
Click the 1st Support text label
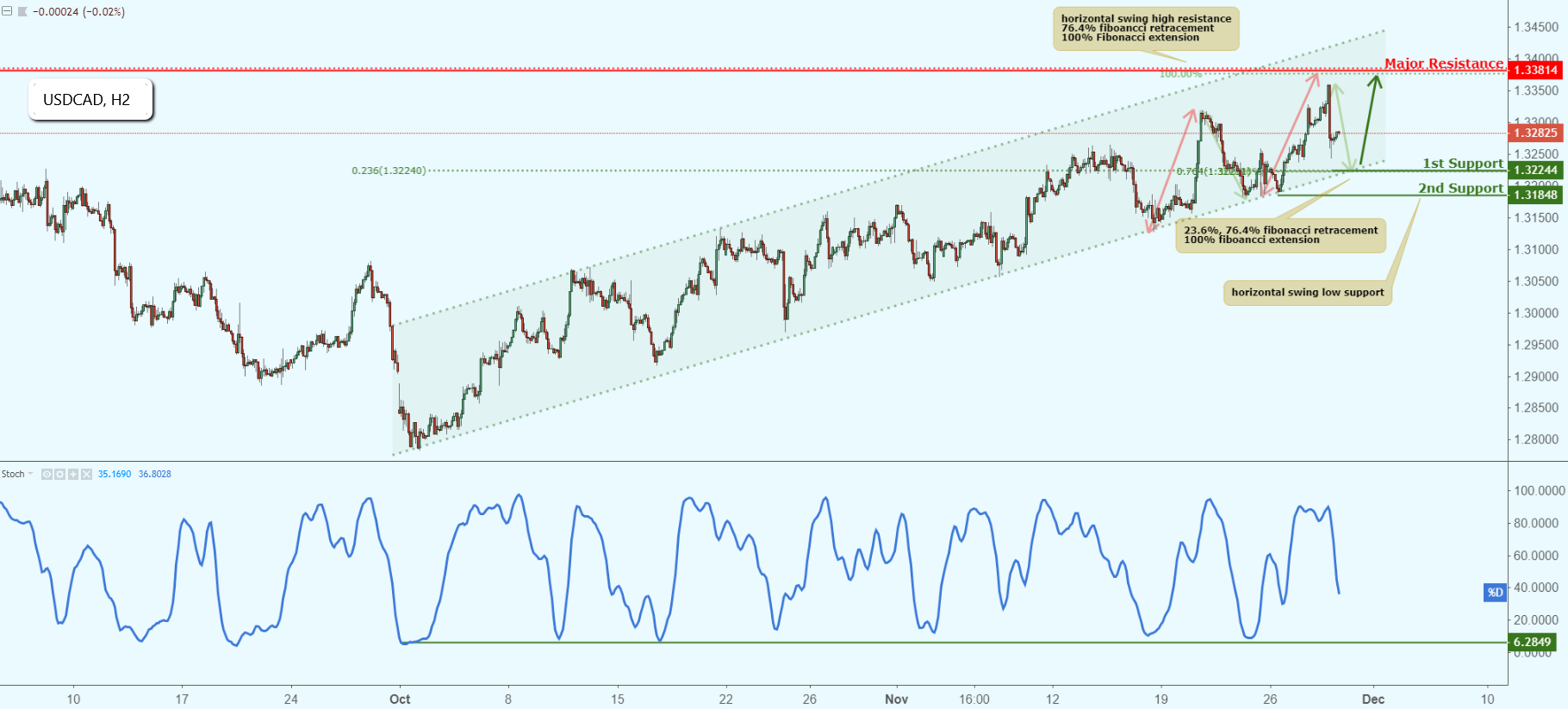point(1463,163)
